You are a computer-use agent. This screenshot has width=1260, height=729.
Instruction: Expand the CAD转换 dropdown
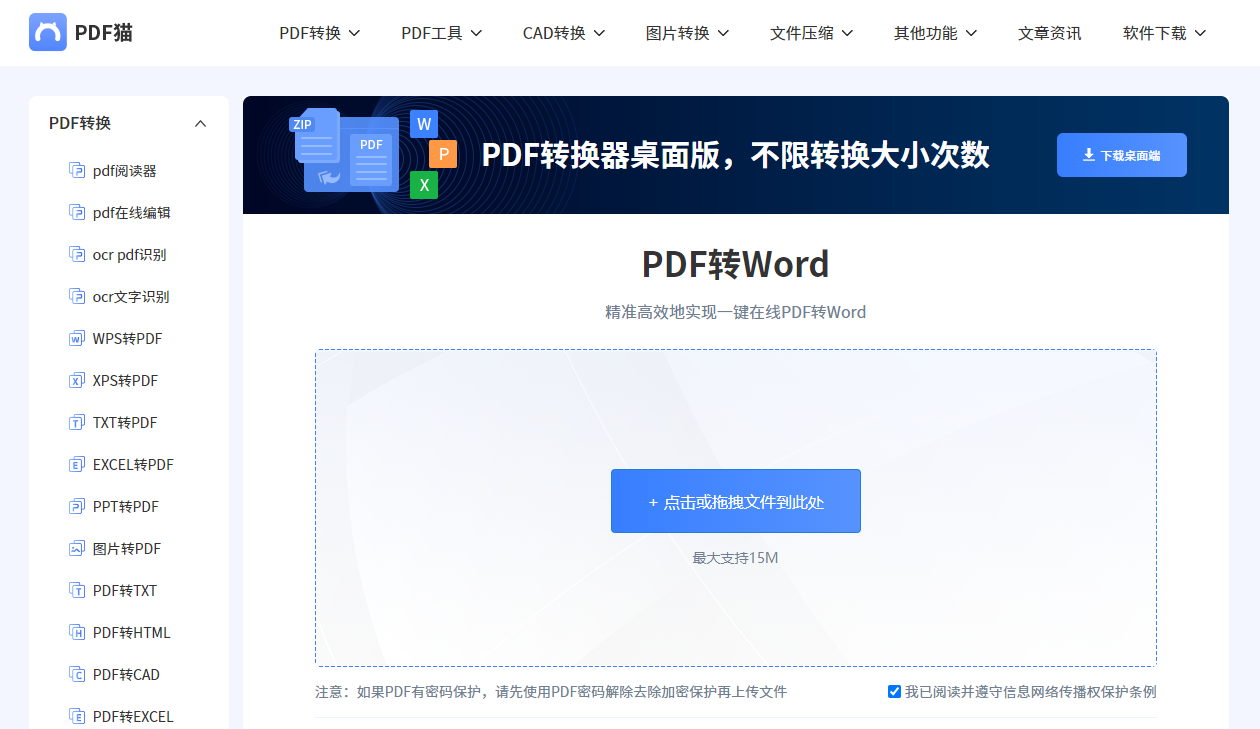(563, 32)
